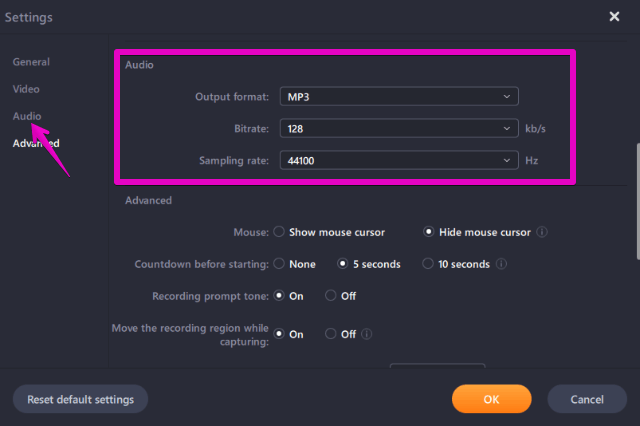640x426 pixels.
Task: Click the info icon beside Hide mouse cursor
Action: point(542,232)
